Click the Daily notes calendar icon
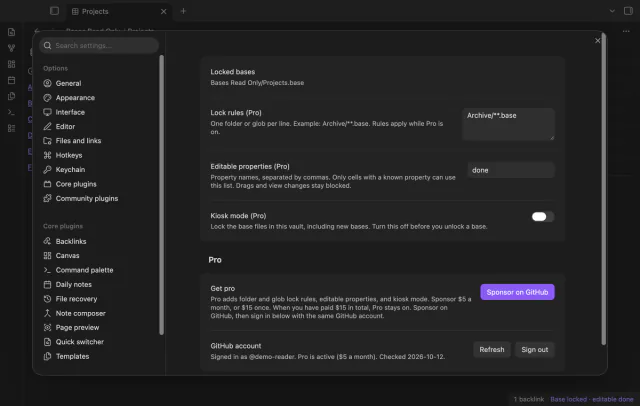Image resolution: width=640 pixels, height=406 pixels. [x=47, y=284]
